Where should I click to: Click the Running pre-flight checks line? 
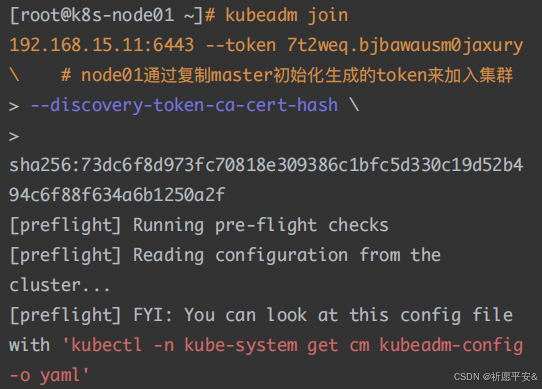199,225
